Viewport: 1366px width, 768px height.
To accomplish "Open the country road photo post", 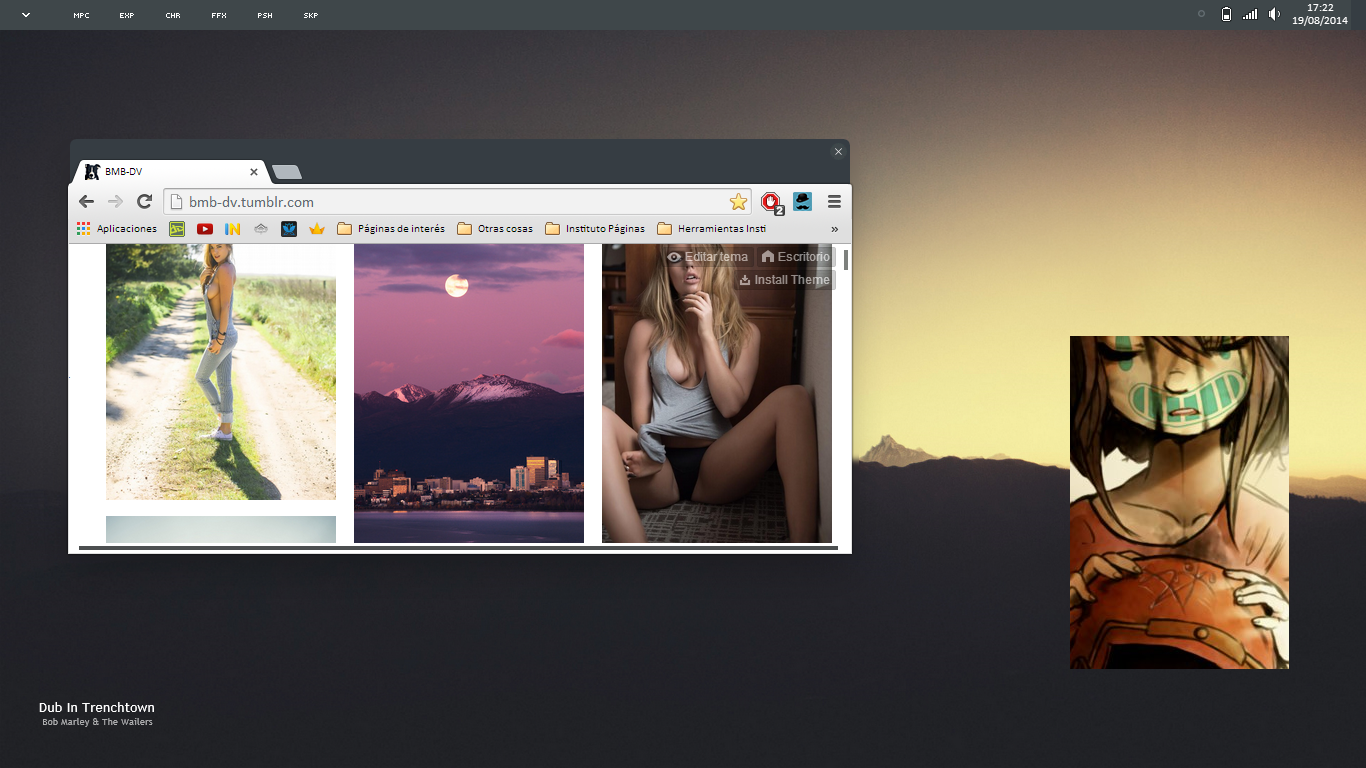I will [221, 372].
